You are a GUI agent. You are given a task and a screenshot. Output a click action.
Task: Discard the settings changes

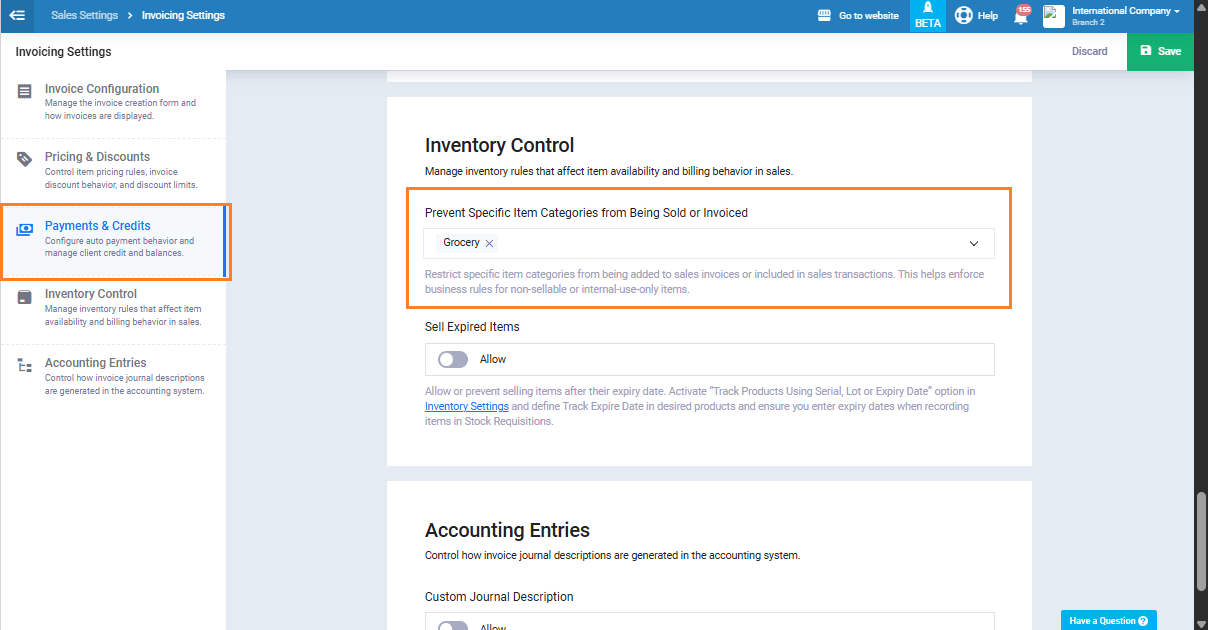coord(1089,51)
